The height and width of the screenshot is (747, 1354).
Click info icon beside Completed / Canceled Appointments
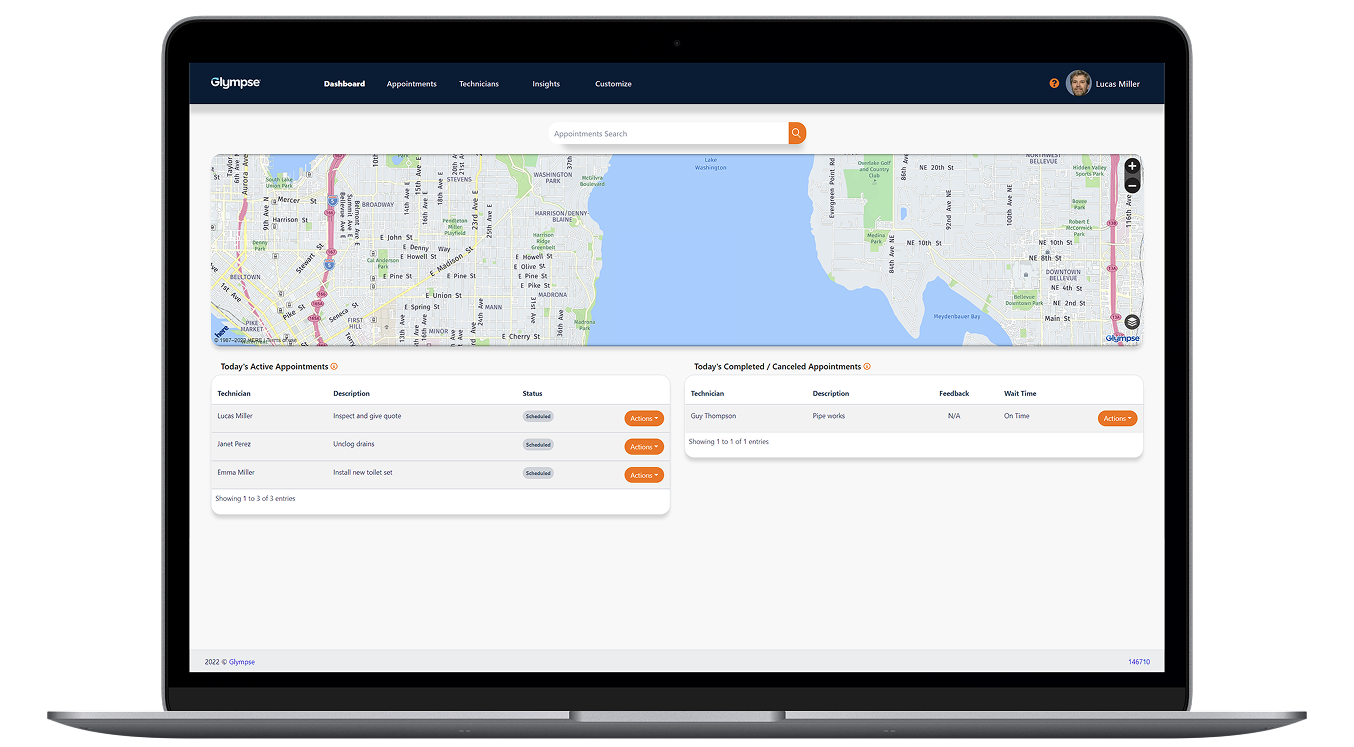867,367
